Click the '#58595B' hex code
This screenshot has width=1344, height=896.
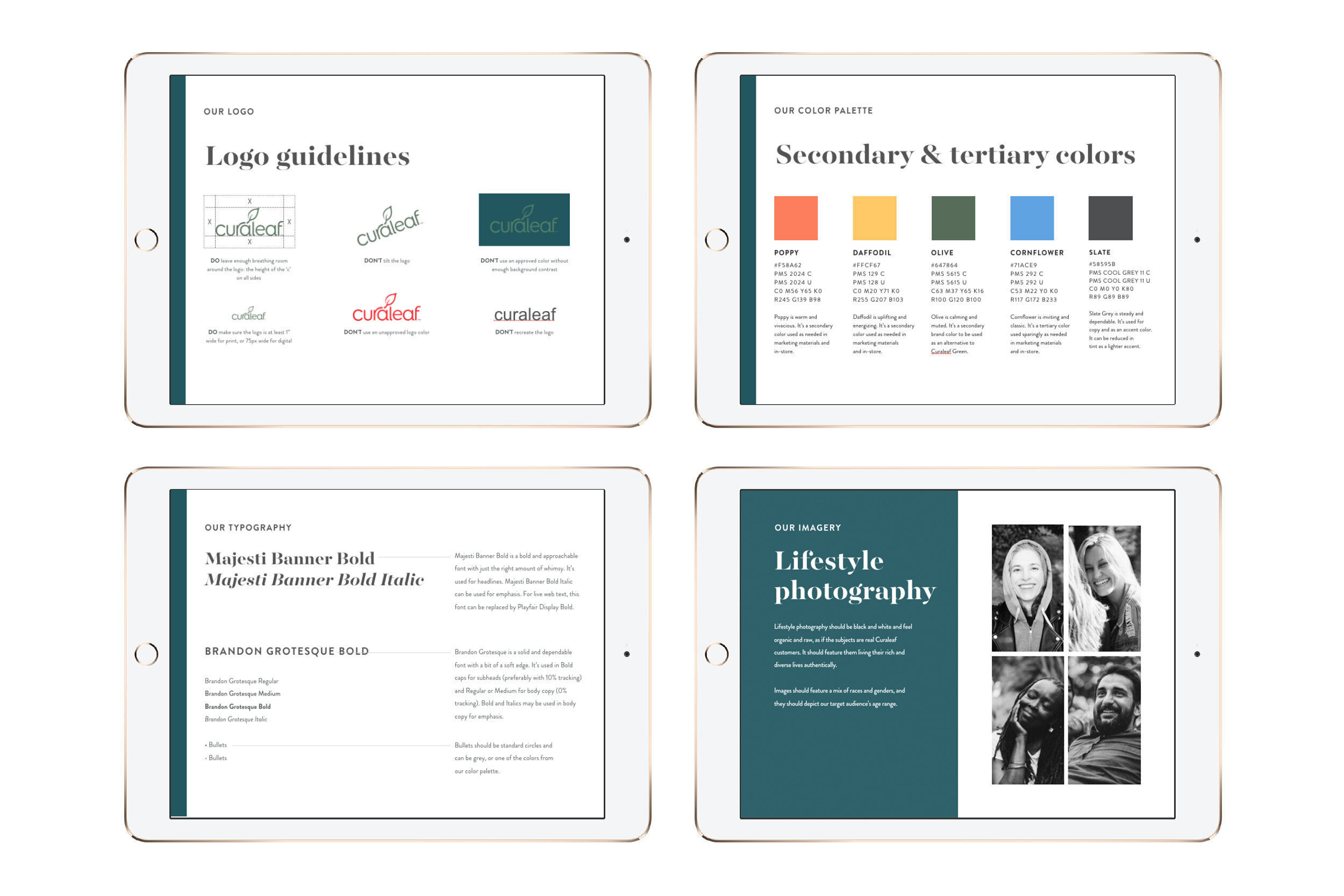1102,264
